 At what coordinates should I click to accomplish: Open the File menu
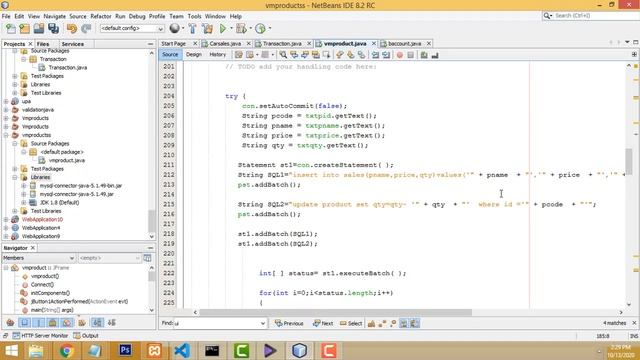6,16
